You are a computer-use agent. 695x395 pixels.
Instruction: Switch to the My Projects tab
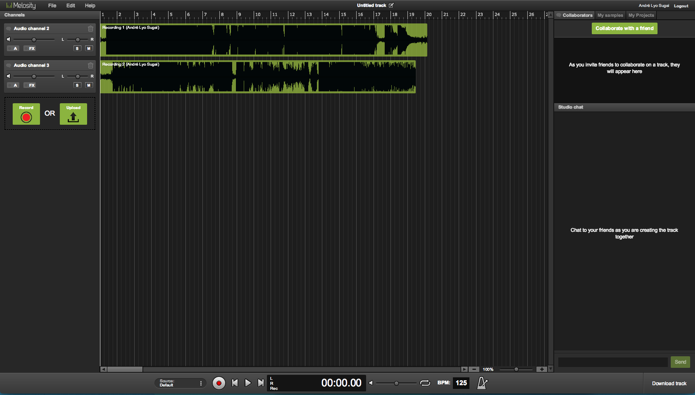click(x=641, y=15)
